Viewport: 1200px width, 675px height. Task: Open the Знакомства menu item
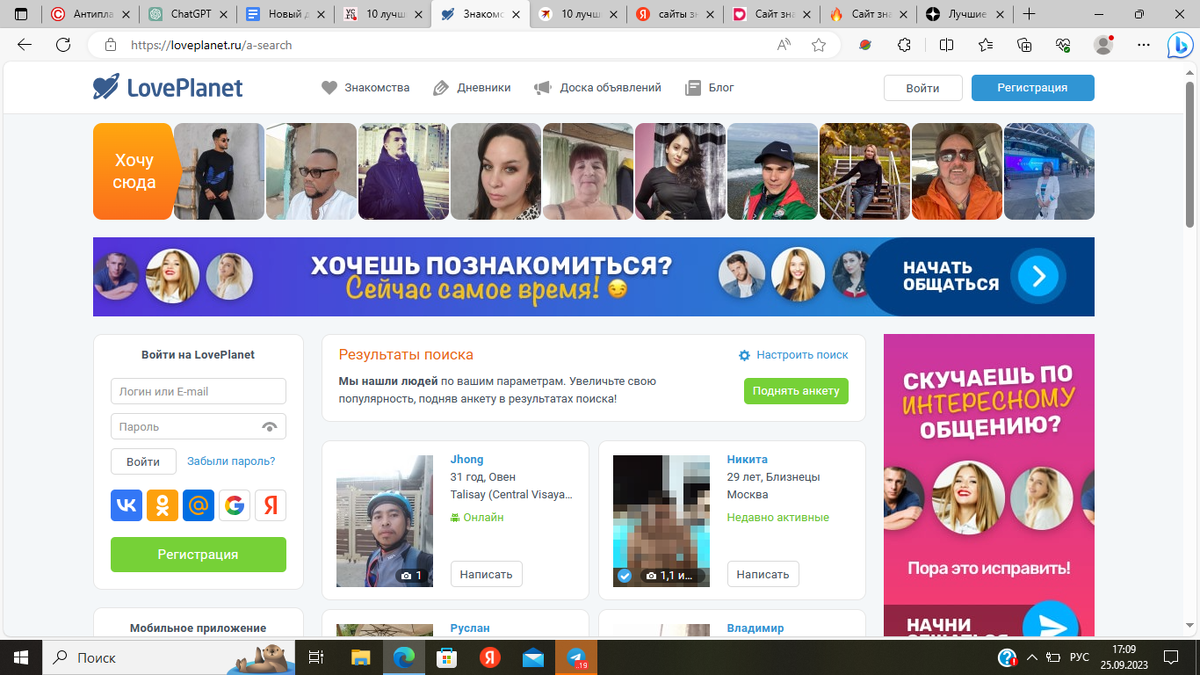pyautogui.click(x=366, y=88)
